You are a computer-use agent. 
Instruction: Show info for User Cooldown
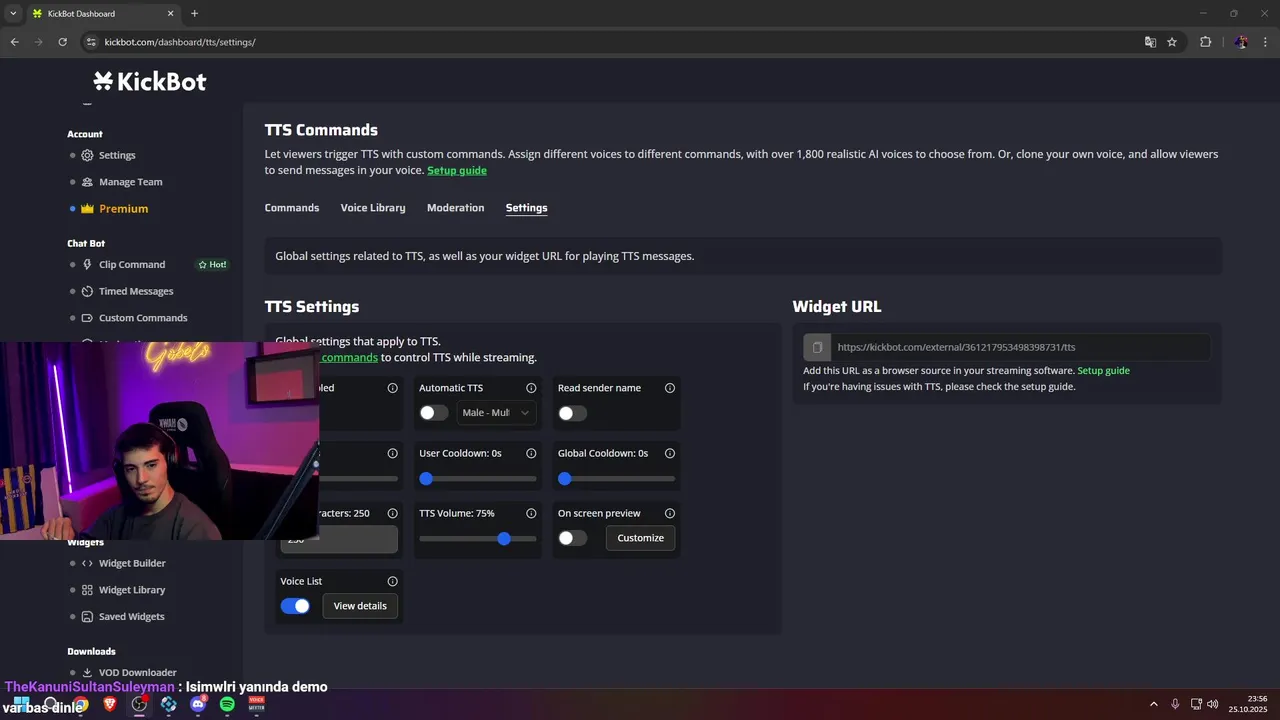(531, 453)
